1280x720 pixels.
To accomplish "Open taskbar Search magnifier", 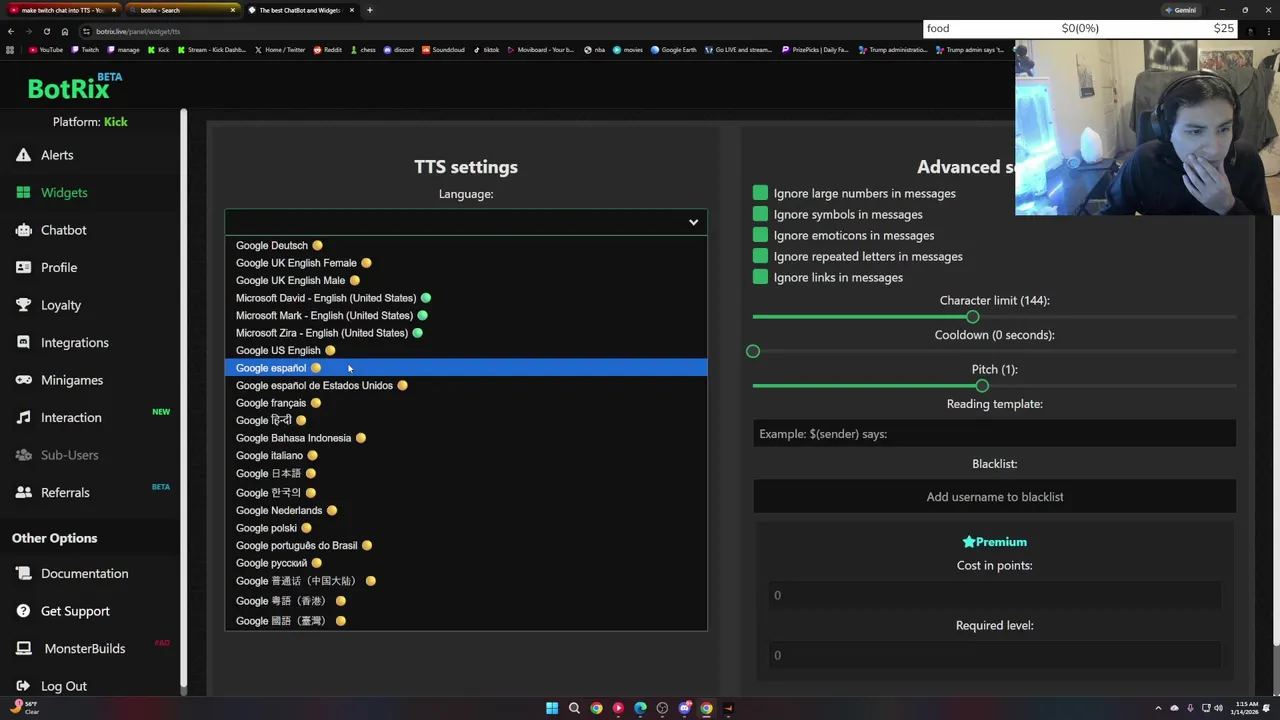I will (x=574, y=708).
